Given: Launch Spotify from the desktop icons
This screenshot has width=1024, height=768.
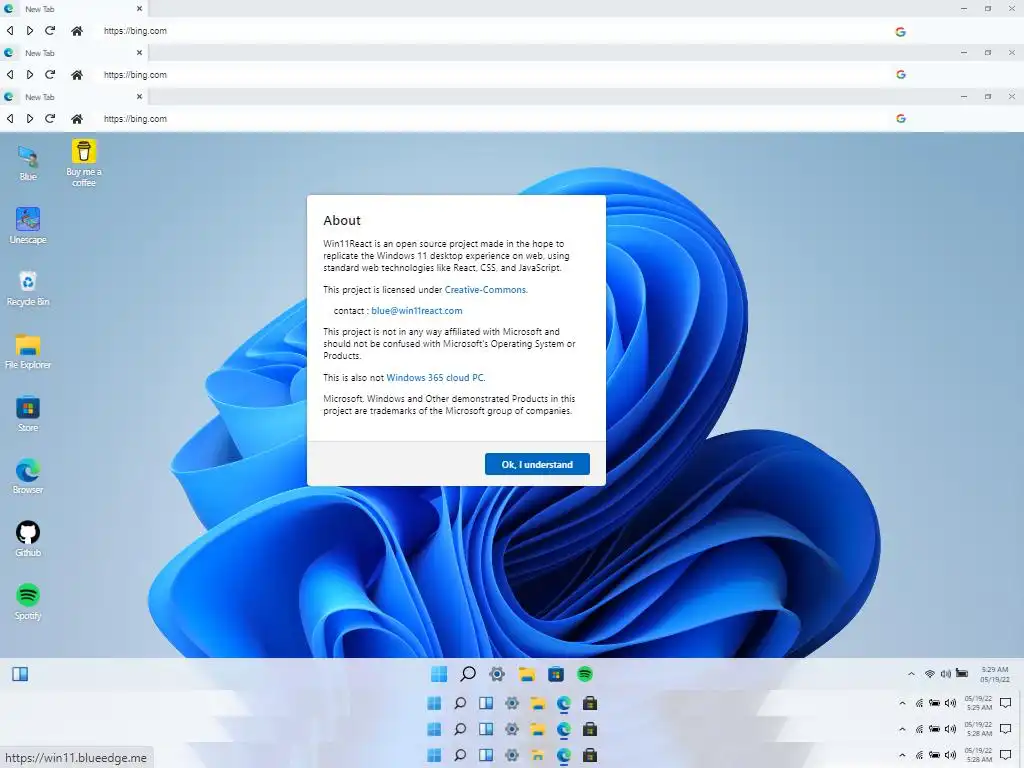Looking at the screenshot, I should pyautogui.click(x=28, y=601).
